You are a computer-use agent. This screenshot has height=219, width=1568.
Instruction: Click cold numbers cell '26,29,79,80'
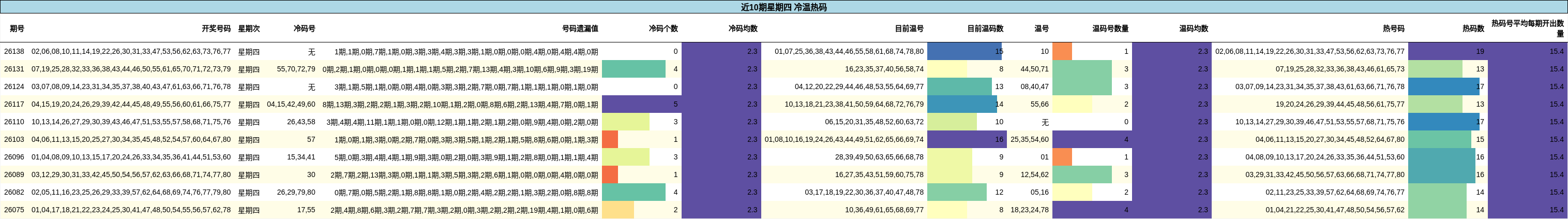point(296,192)
